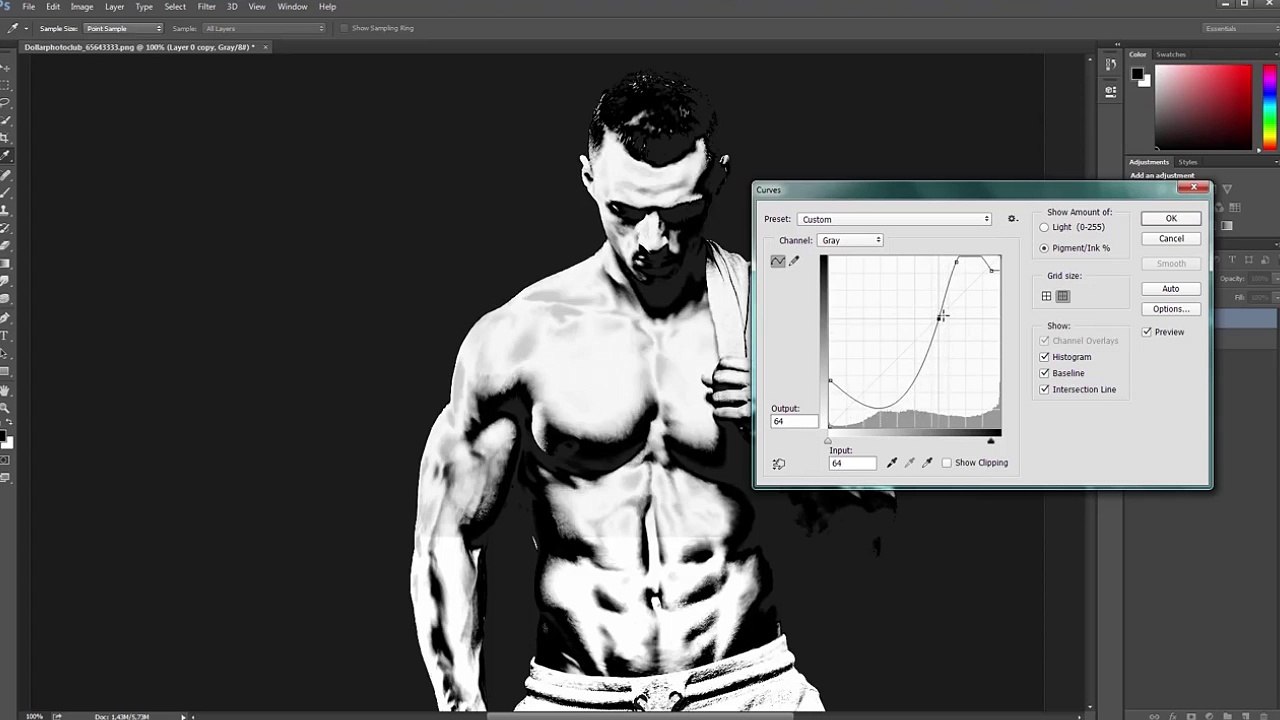Open the Sample Size dropdown
The image size is (1280, 720).
click(123, 28)
